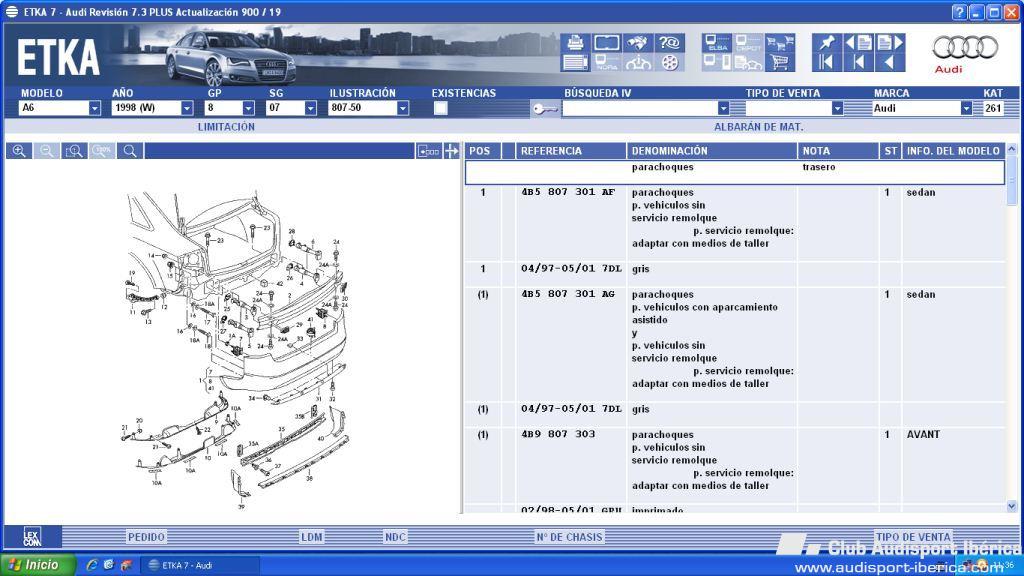Click the document with car icon

click(748, 63)
